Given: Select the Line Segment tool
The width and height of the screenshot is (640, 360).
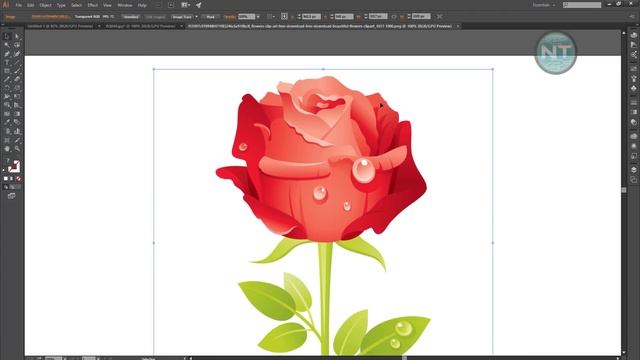Looking at the screenshot, I should coord(17,62).
